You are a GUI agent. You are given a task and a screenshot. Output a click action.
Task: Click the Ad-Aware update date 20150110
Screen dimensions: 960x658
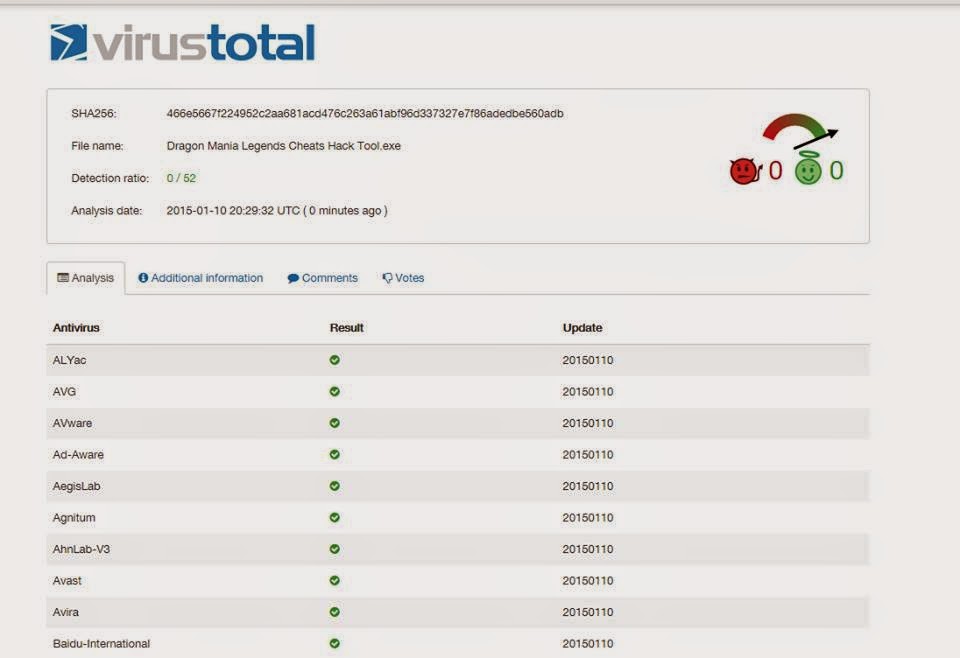[x=588, y=454]
